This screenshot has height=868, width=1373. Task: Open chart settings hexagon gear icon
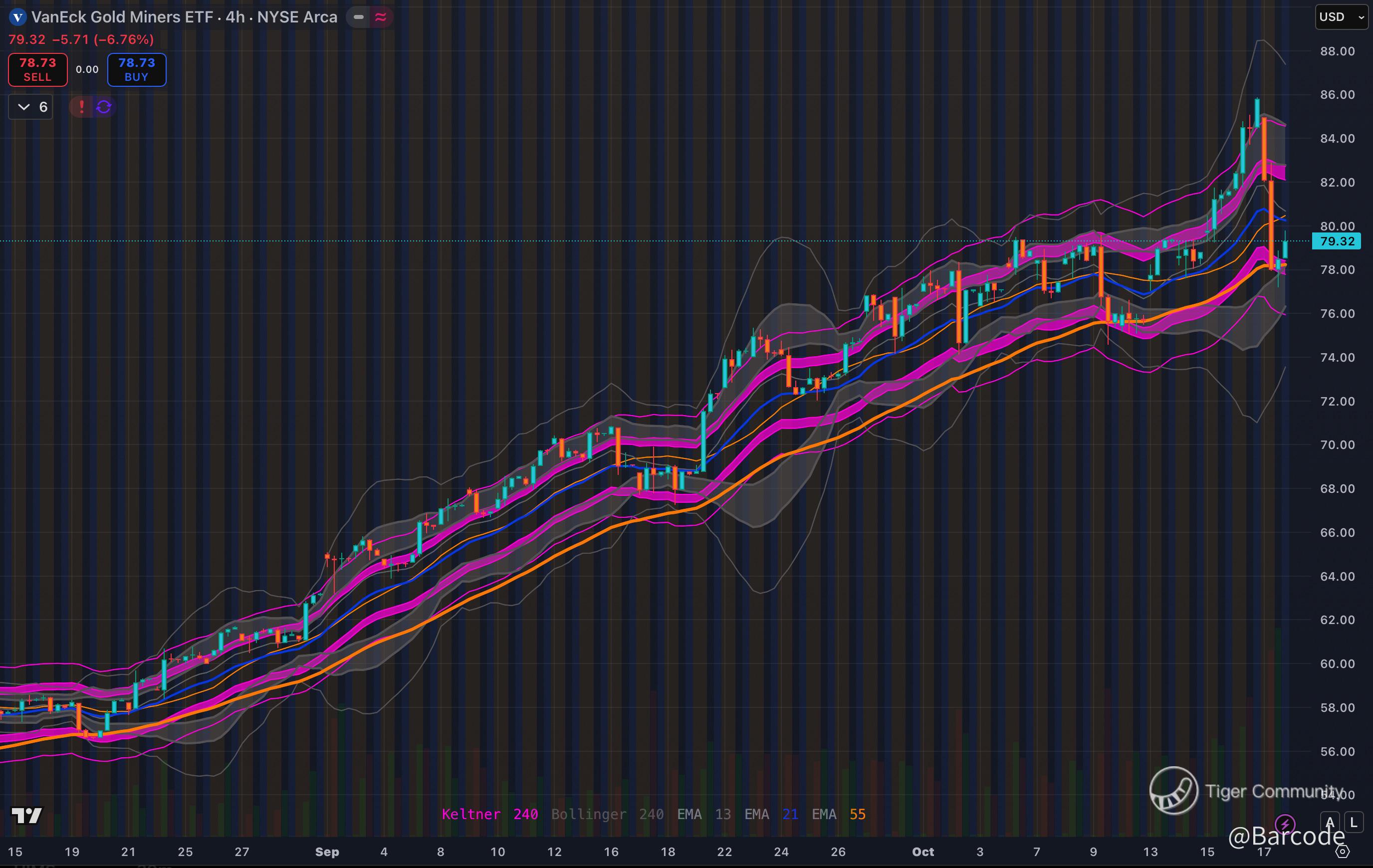(x=1343, y=852)
